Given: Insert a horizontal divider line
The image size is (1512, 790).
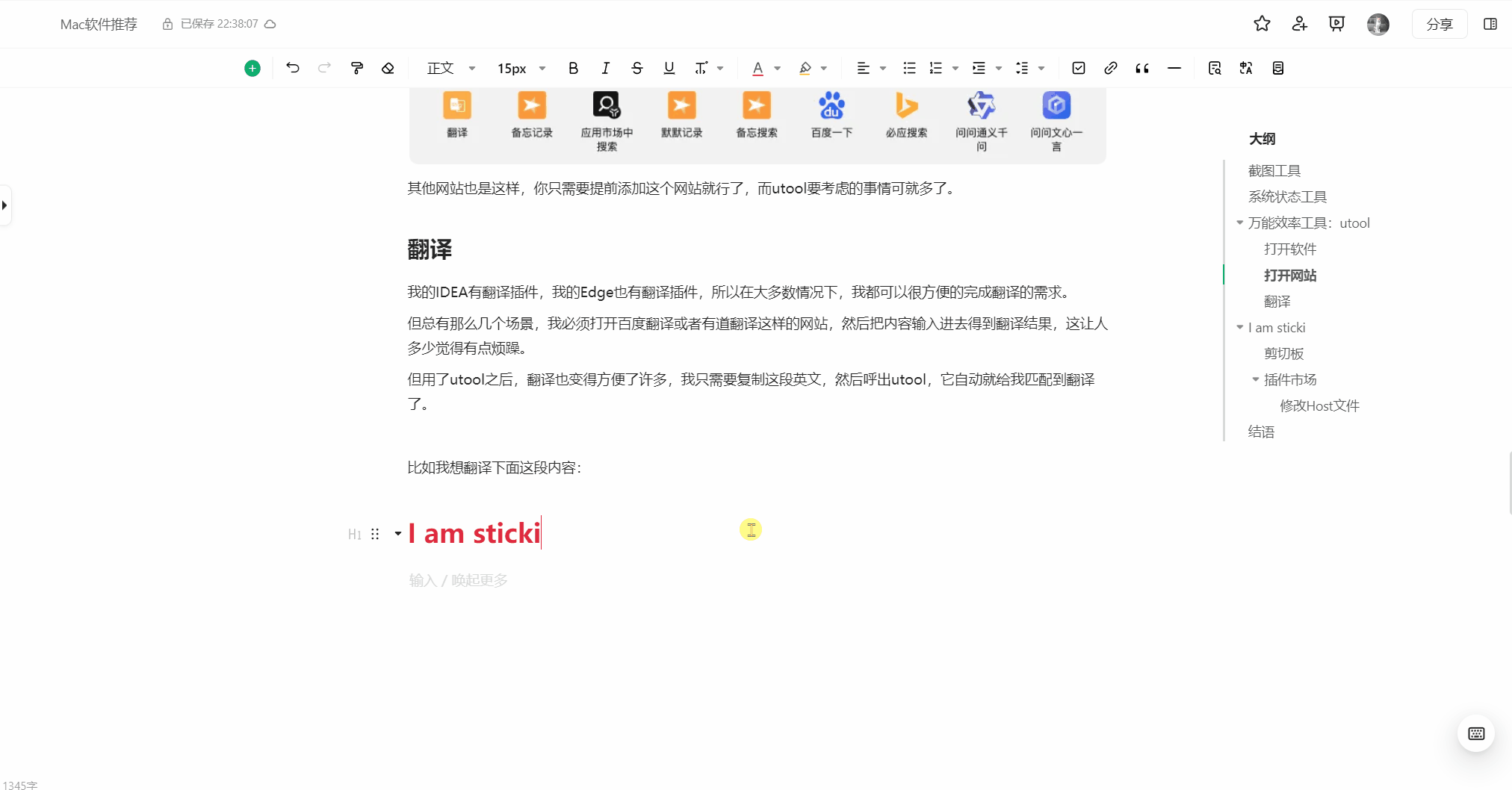Looking at the screenshot, I should [x=1174, y=68].
